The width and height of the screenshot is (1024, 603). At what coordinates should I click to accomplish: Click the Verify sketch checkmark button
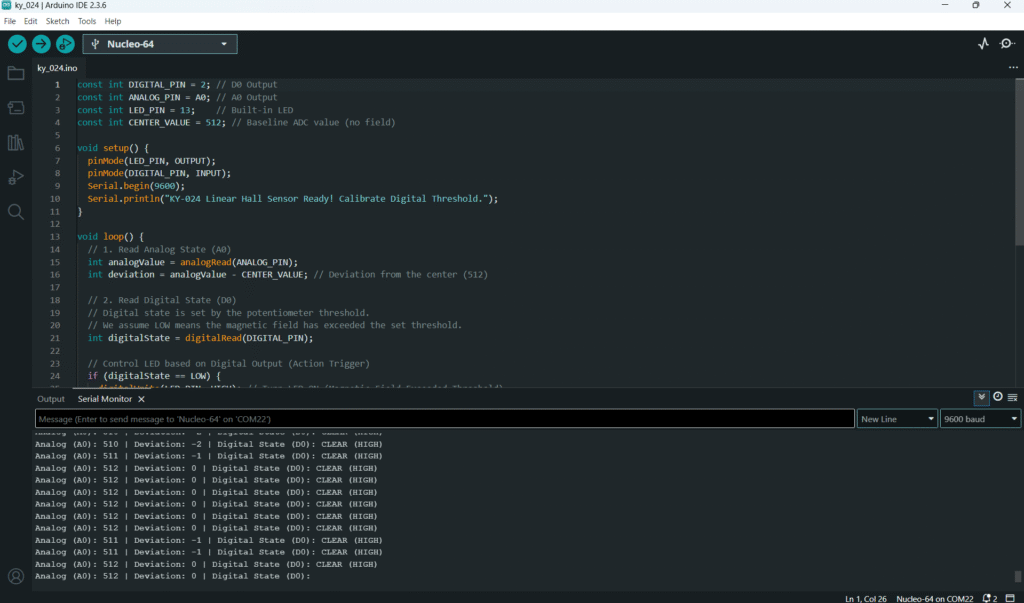point(17,44)
